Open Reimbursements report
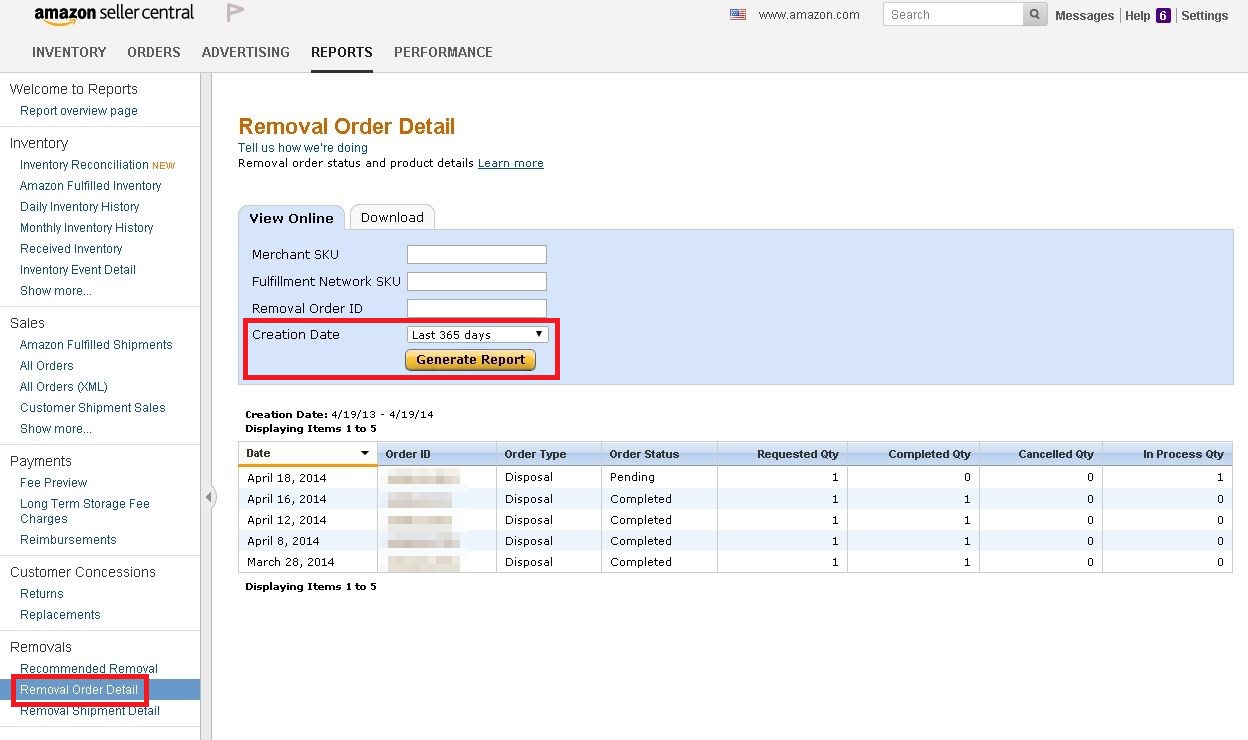Viewport: 1248px width, 740px height. tap(68, 540)
